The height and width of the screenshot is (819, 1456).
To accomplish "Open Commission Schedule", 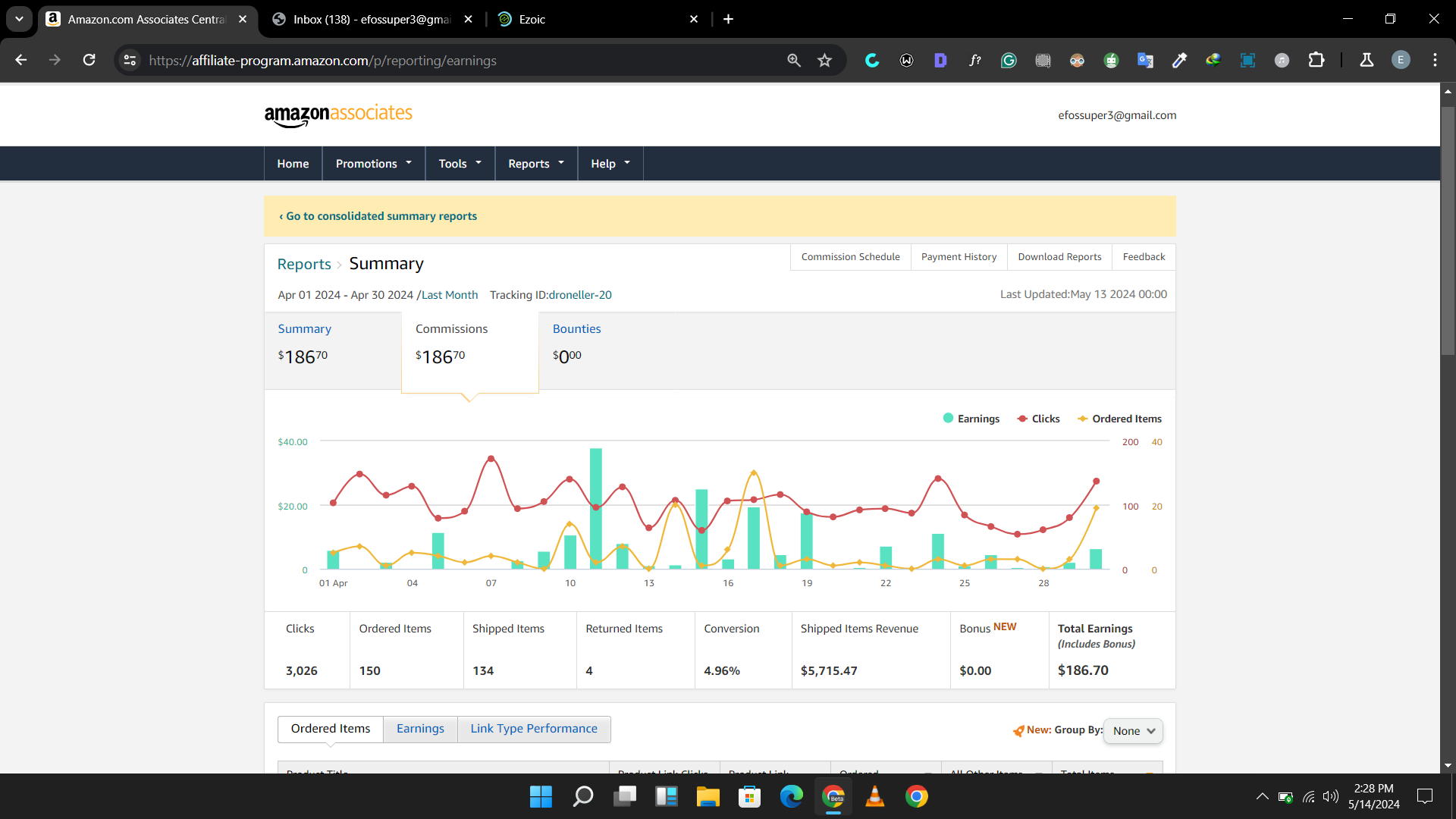I will [850, 257].
